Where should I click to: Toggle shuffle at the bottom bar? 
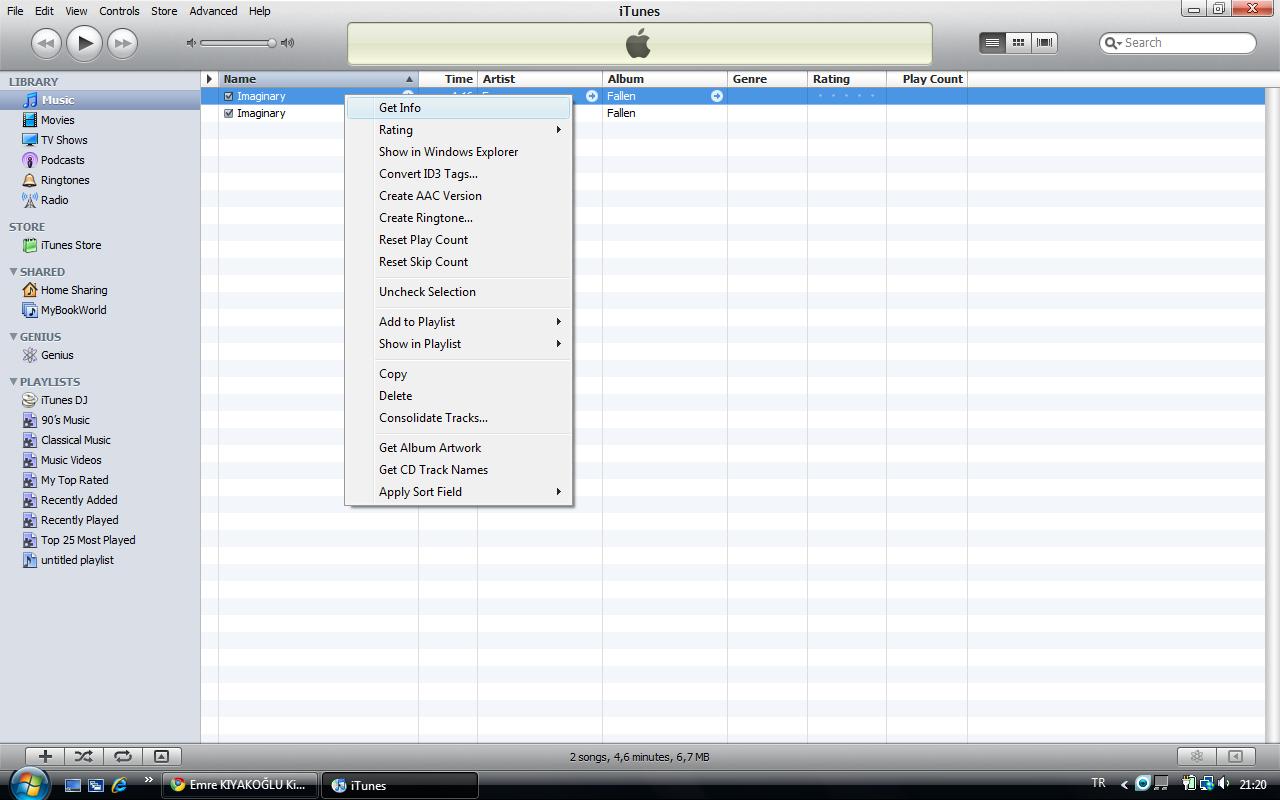pos(84,757)
